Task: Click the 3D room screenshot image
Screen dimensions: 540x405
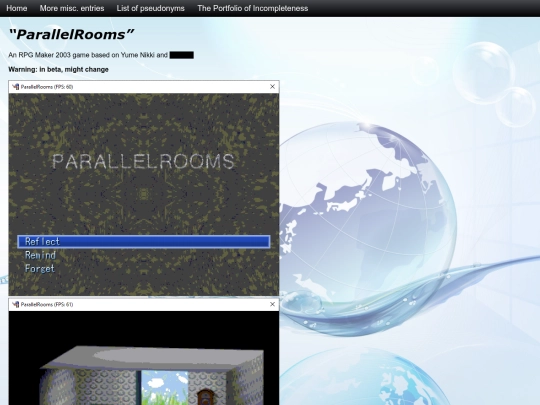Action: pyautogui.click(x=144, y=352)
